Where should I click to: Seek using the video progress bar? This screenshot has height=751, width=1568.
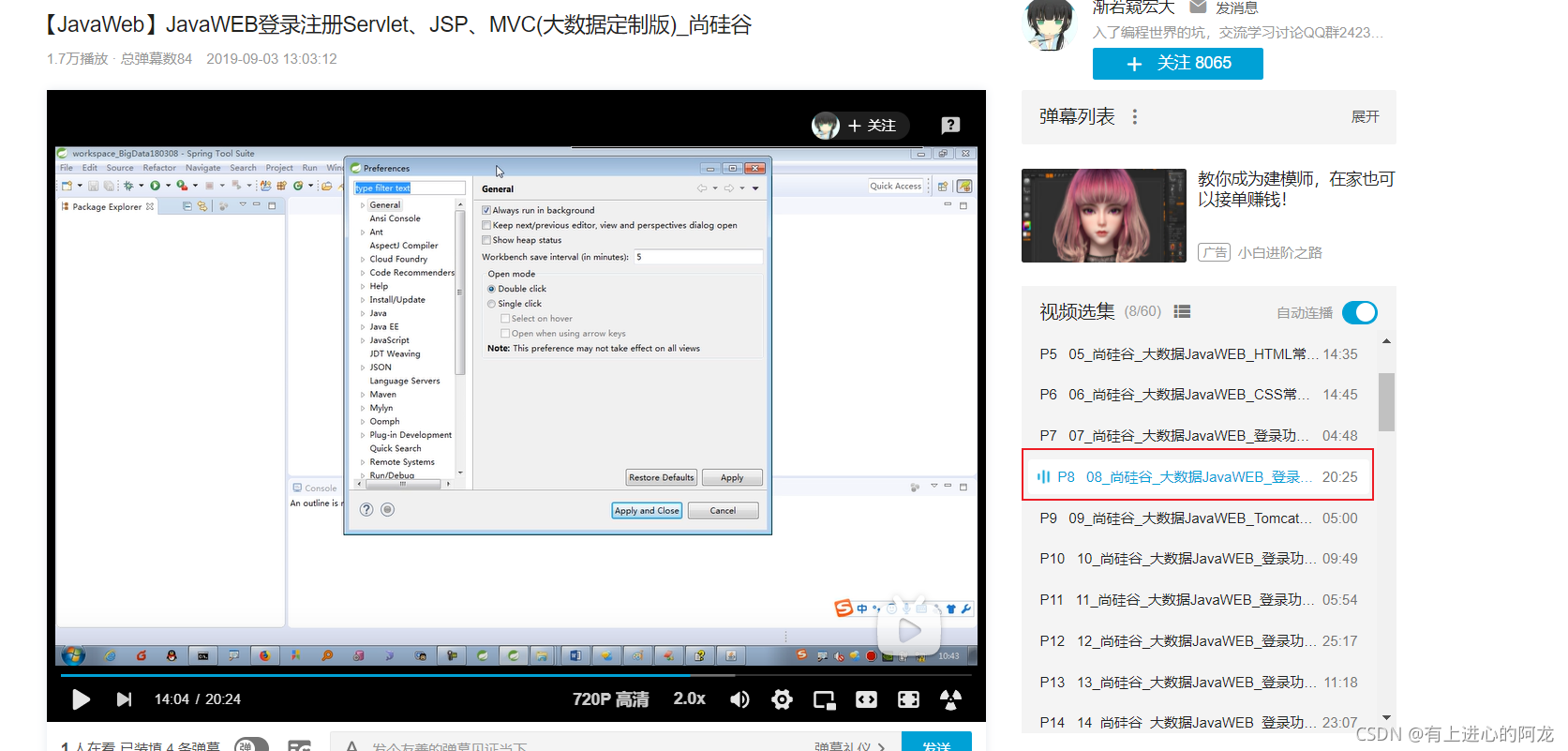516,674
